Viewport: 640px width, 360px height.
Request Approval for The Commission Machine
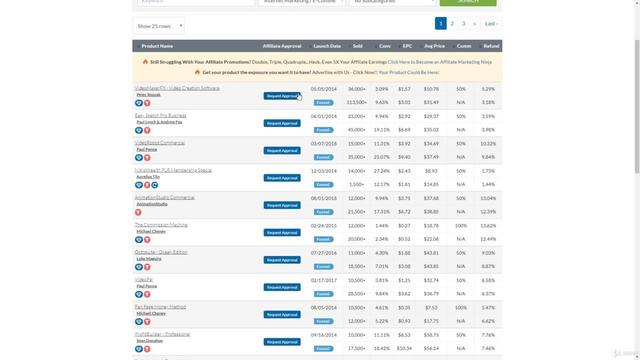[x=282, y=233]
